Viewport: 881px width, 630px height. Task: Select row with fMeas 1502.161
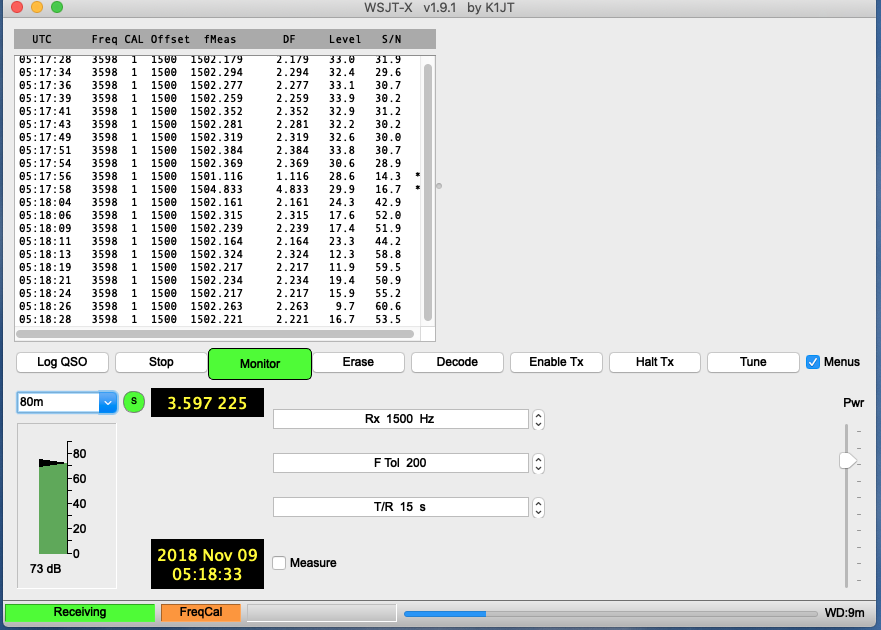pyautogui.click(x=219, y=202)
